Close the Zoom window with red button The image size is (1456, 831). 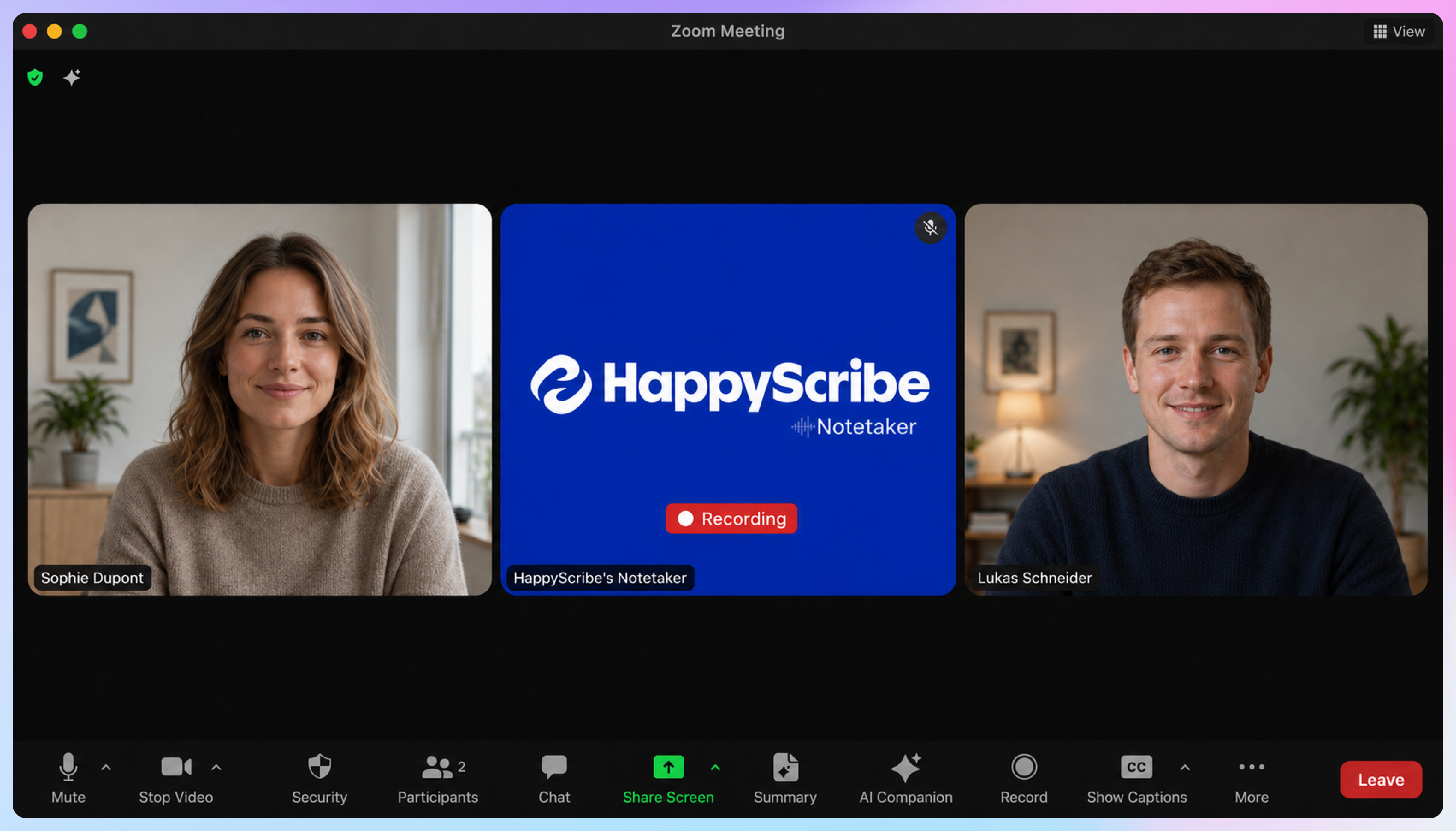point(30,31)
